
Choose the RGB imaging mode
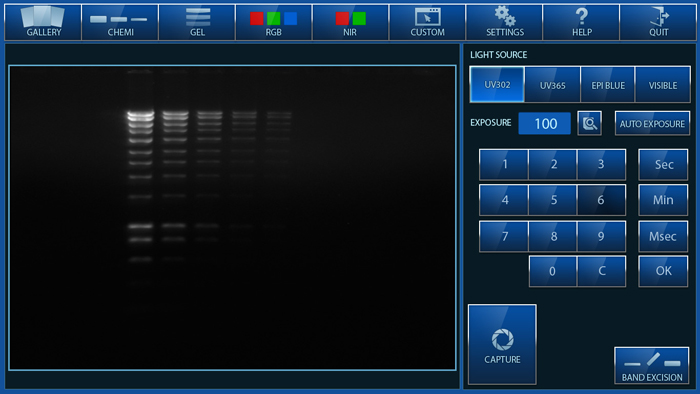click(274, 22)
